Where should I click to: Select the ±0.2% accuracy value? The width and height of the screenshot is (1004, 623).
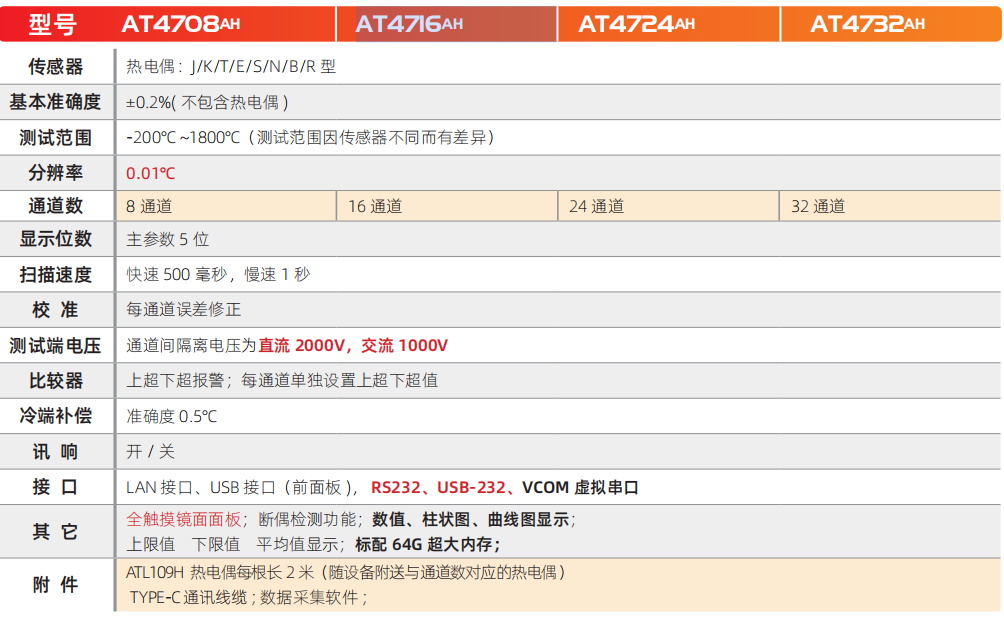coord(148,102)
